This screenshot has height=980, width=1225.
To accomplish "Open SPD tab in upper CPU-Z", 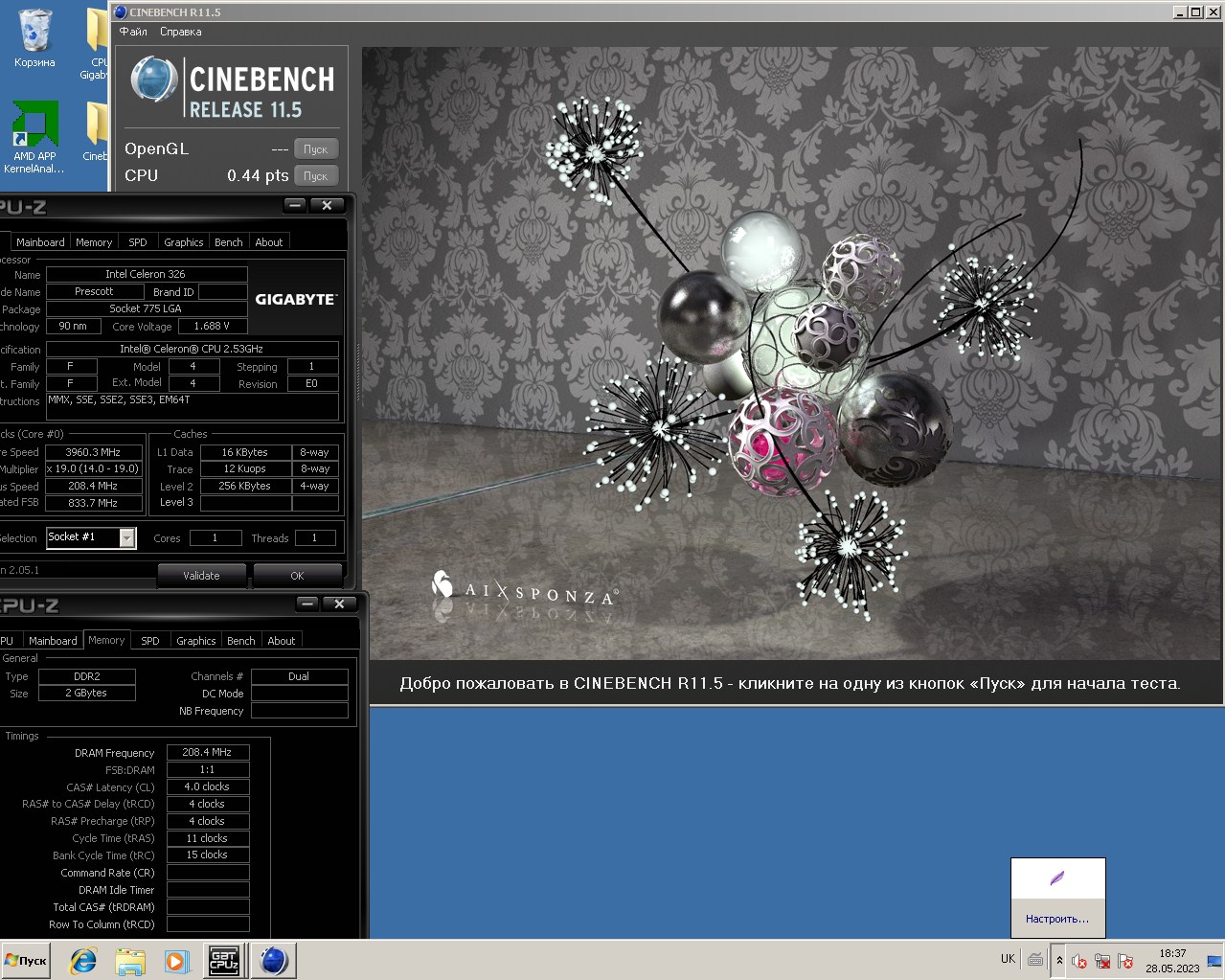I will pos(138,242).
